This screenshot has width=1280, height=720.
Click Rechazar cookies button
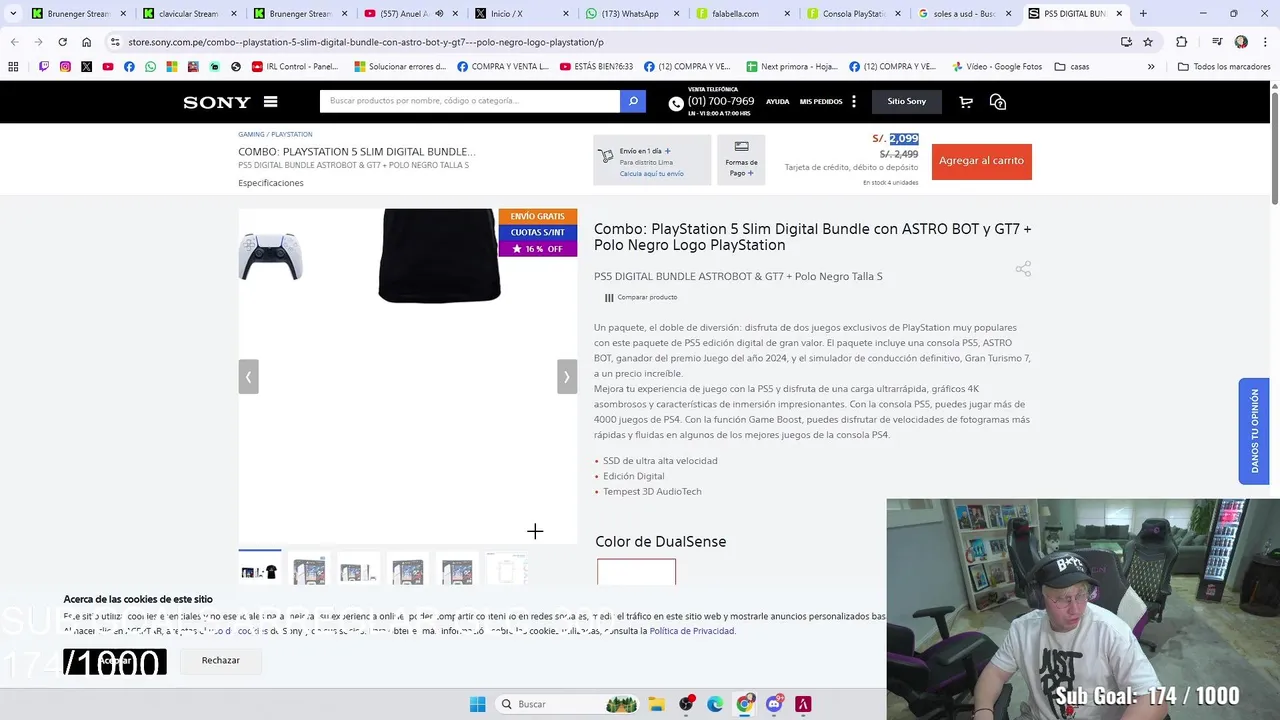point(220,660)
